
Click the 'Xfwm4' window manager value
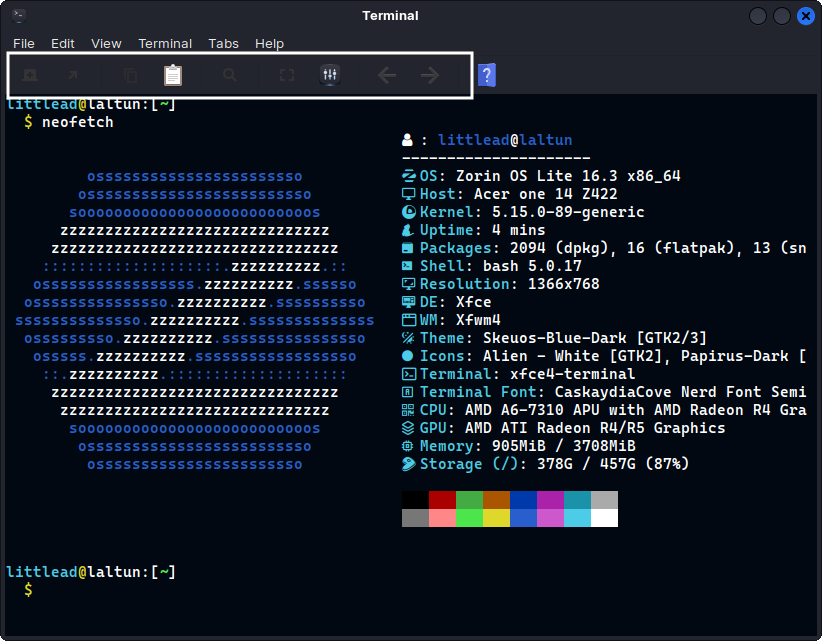click(x=478, y=320)
